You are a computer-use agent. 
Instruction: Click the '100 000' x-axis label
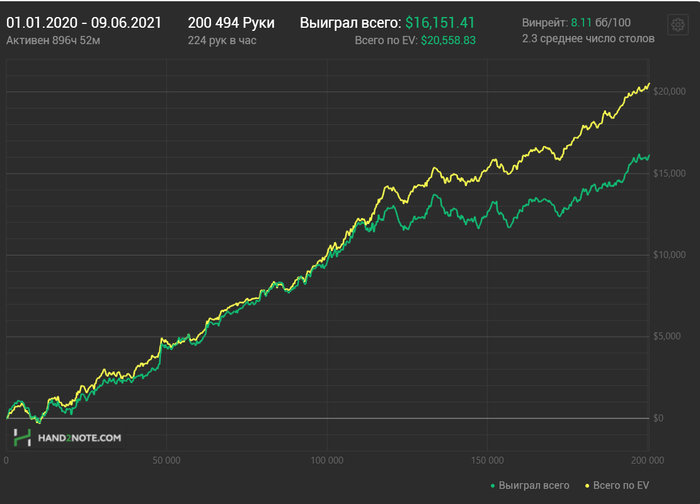[x=327, y=460]
